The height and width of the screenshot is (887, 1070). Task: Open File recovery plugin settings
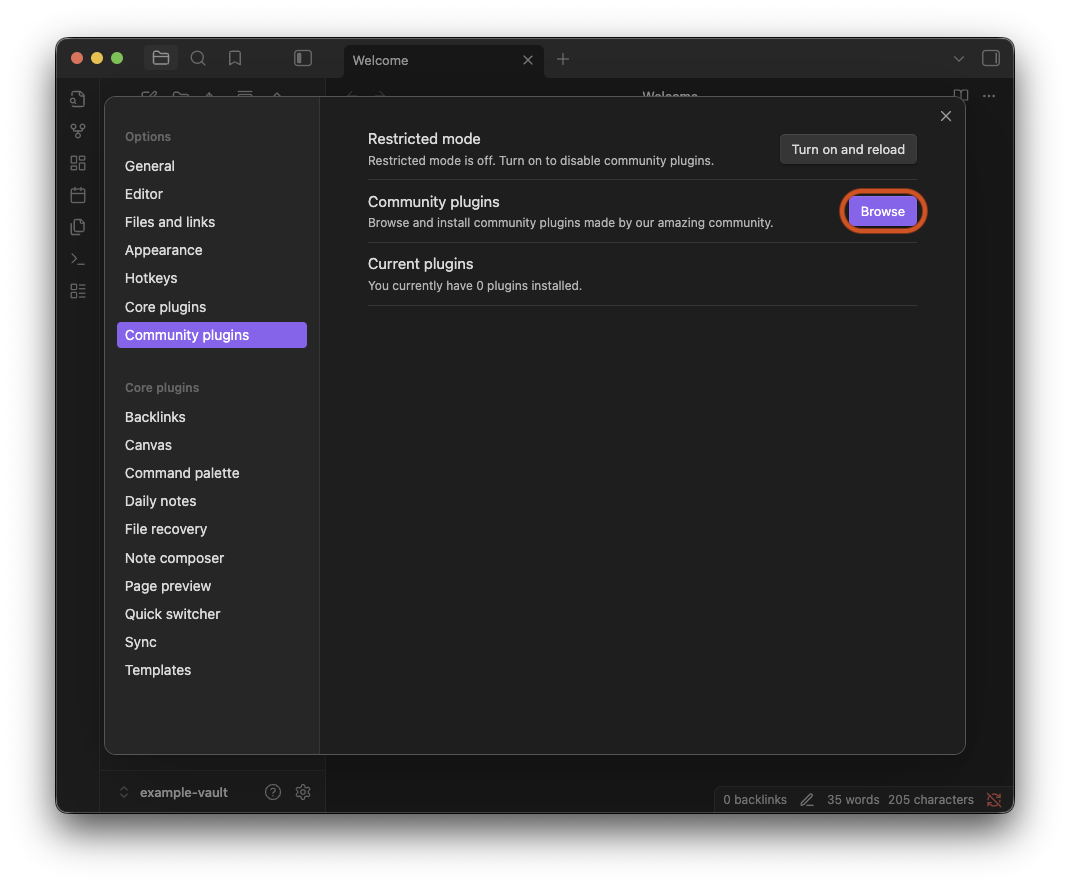click(212, 529)
